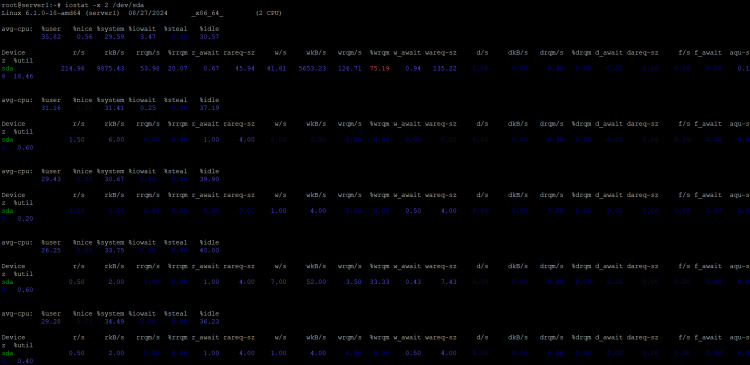Click the red %wrqm value 75.19
750x365 pixels.
[379, 68]
